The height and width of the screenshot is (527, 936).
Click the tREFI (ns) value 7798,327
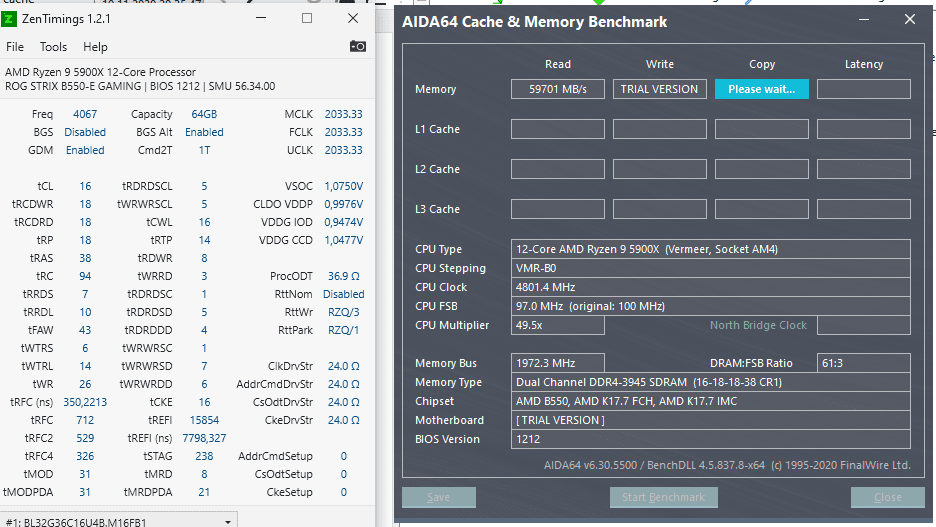point(204,437)
